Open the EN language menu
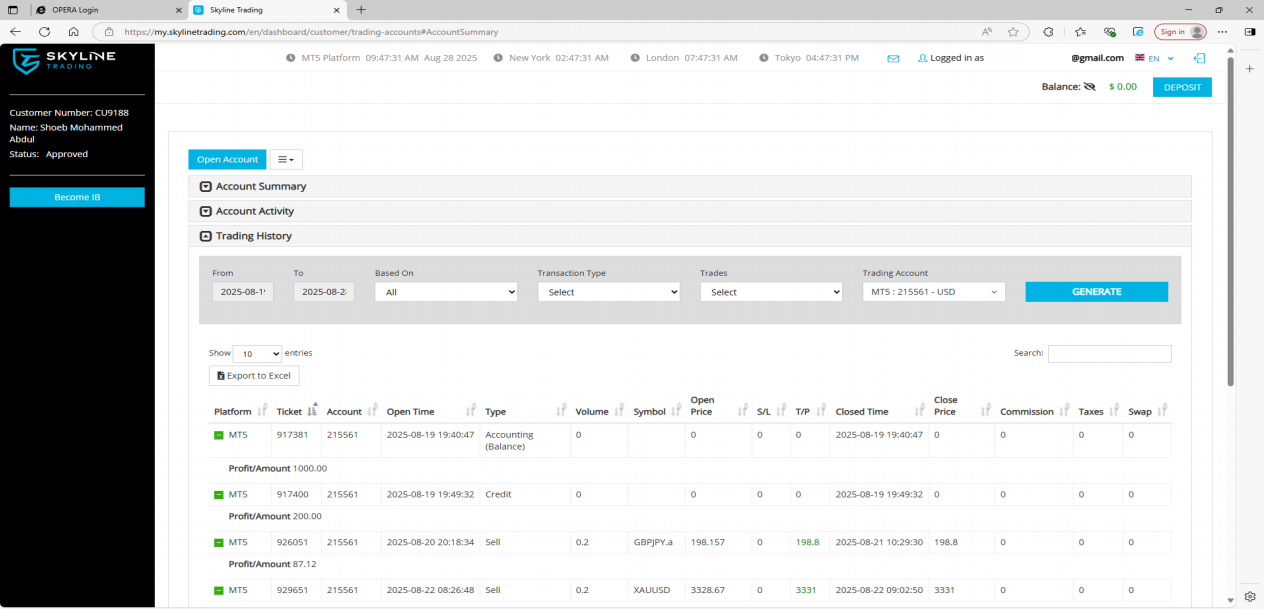This screenshot has height=609, width=1264. point(1154,58)
